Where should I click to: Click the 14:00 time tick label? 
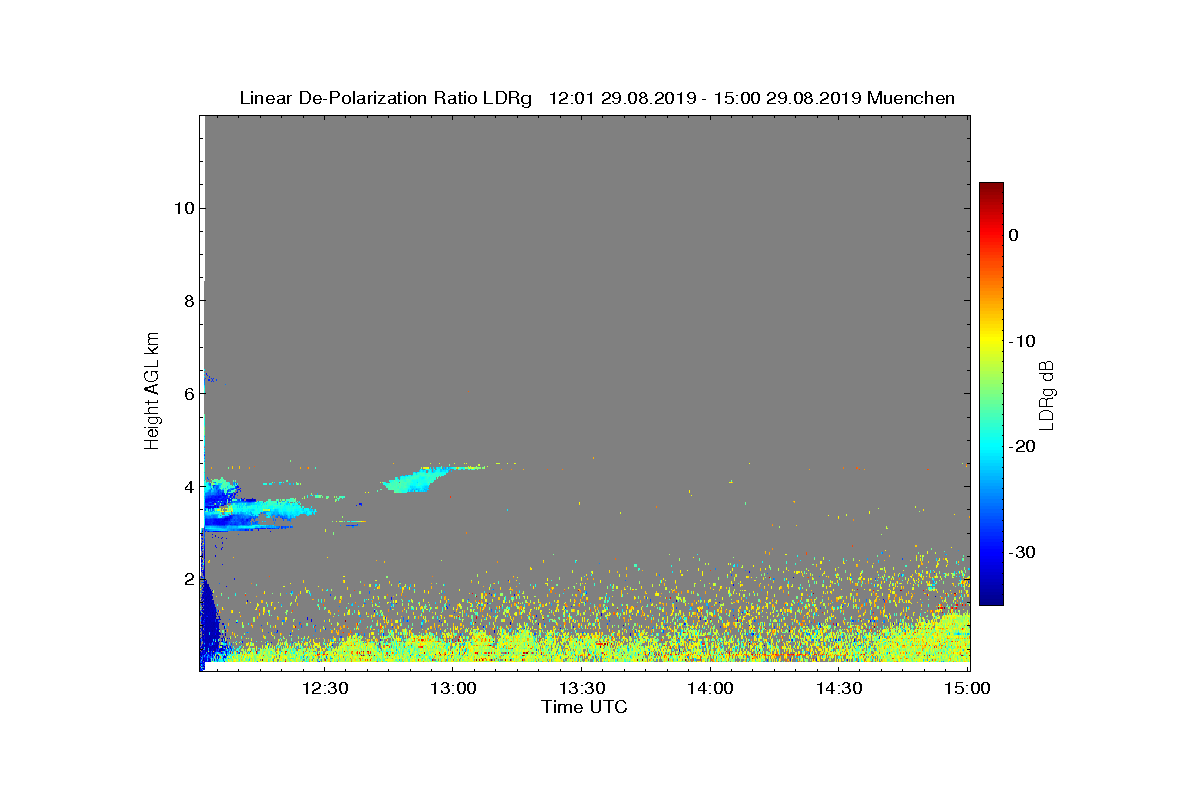(711, 688)
